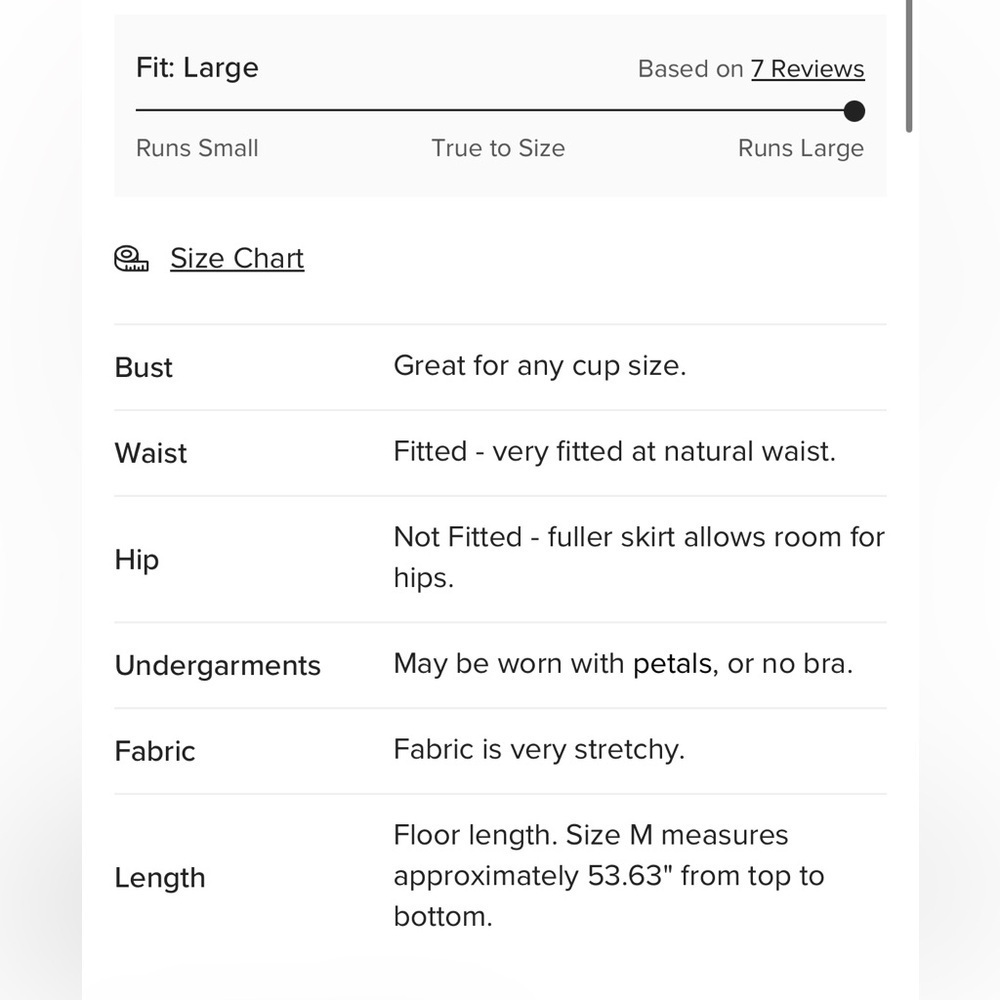Click the 'Great for any cup size' text
Image resolution: width=1000 pixels, height=1000 pixels.
[x=540, y=366]
